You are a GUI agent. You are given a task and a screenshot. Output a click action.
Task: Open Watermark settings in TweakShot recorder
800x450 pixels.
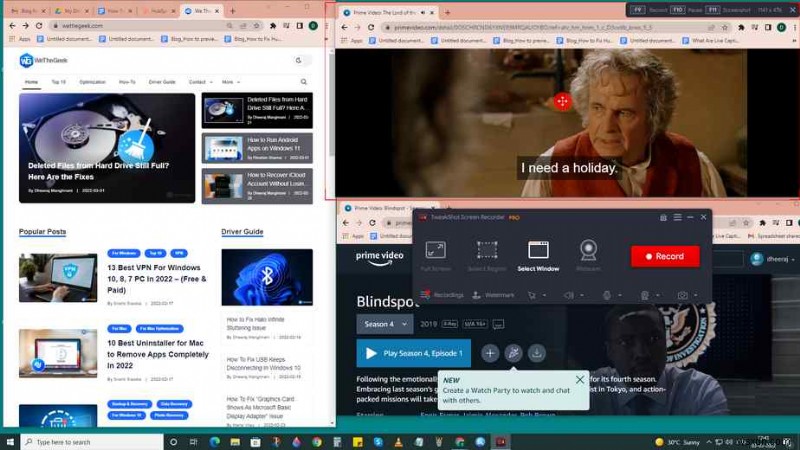(x=493, y=295)
